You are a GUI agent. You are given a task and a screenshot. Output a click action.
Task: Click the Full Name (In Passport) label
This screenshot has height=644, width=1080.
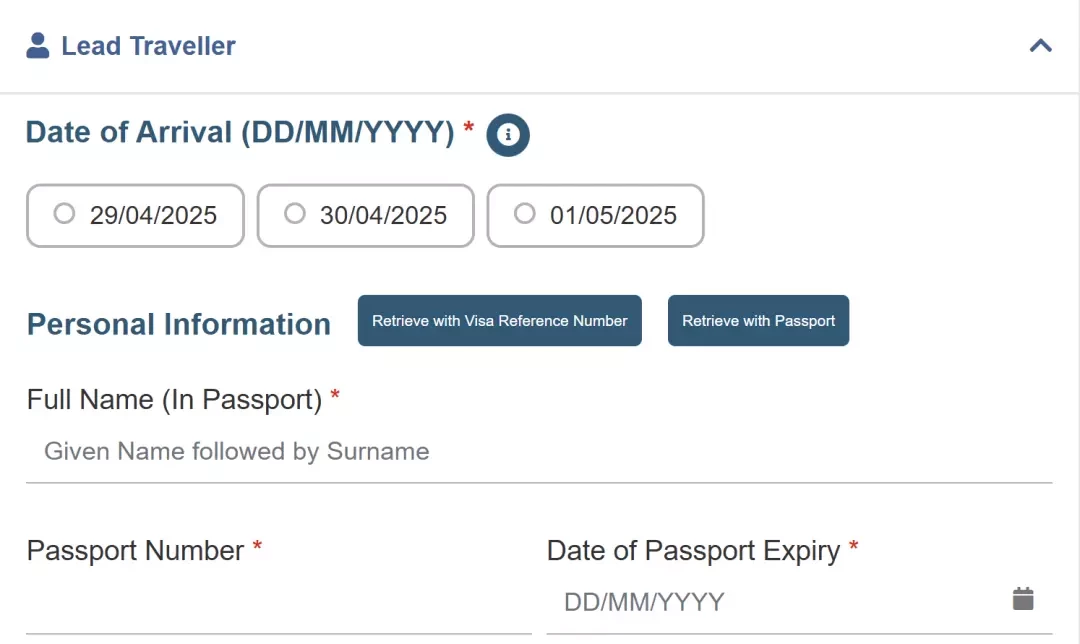[x=174, y=400]
